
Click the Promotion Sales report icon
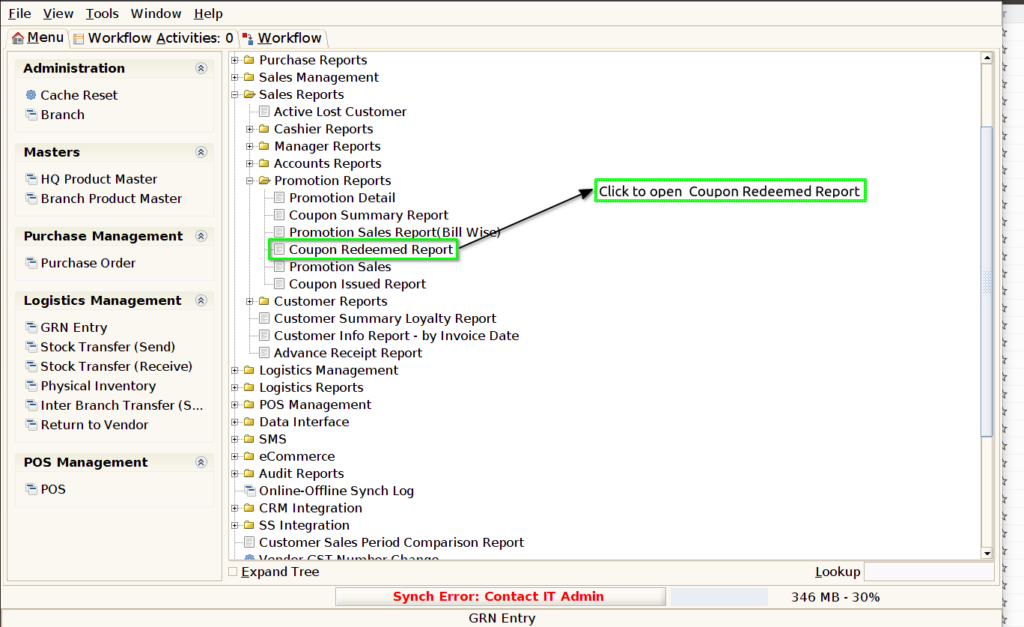click(280, 266)
